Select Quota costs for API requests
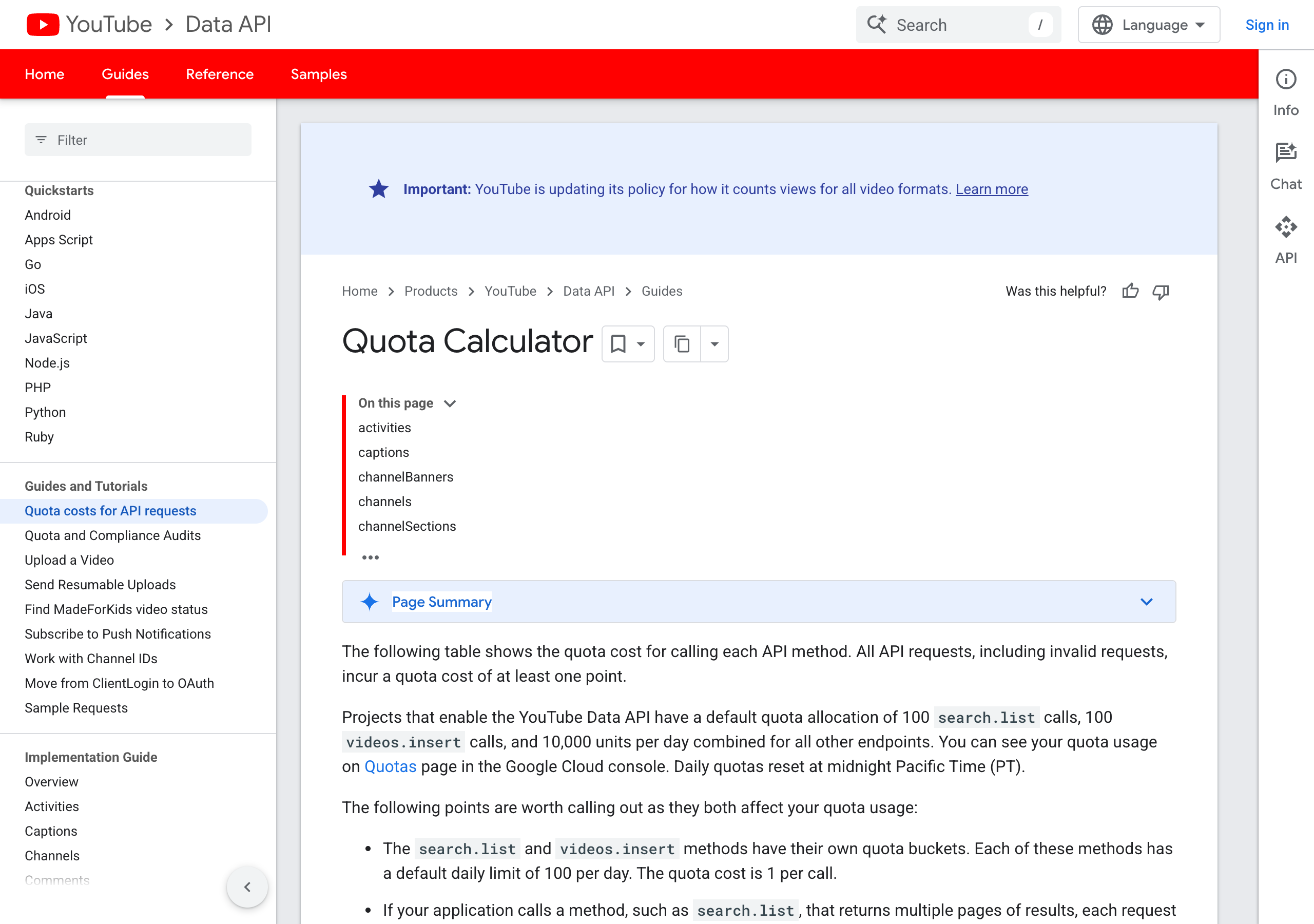This screenshot has height=924, width=1314. (110, 511)
